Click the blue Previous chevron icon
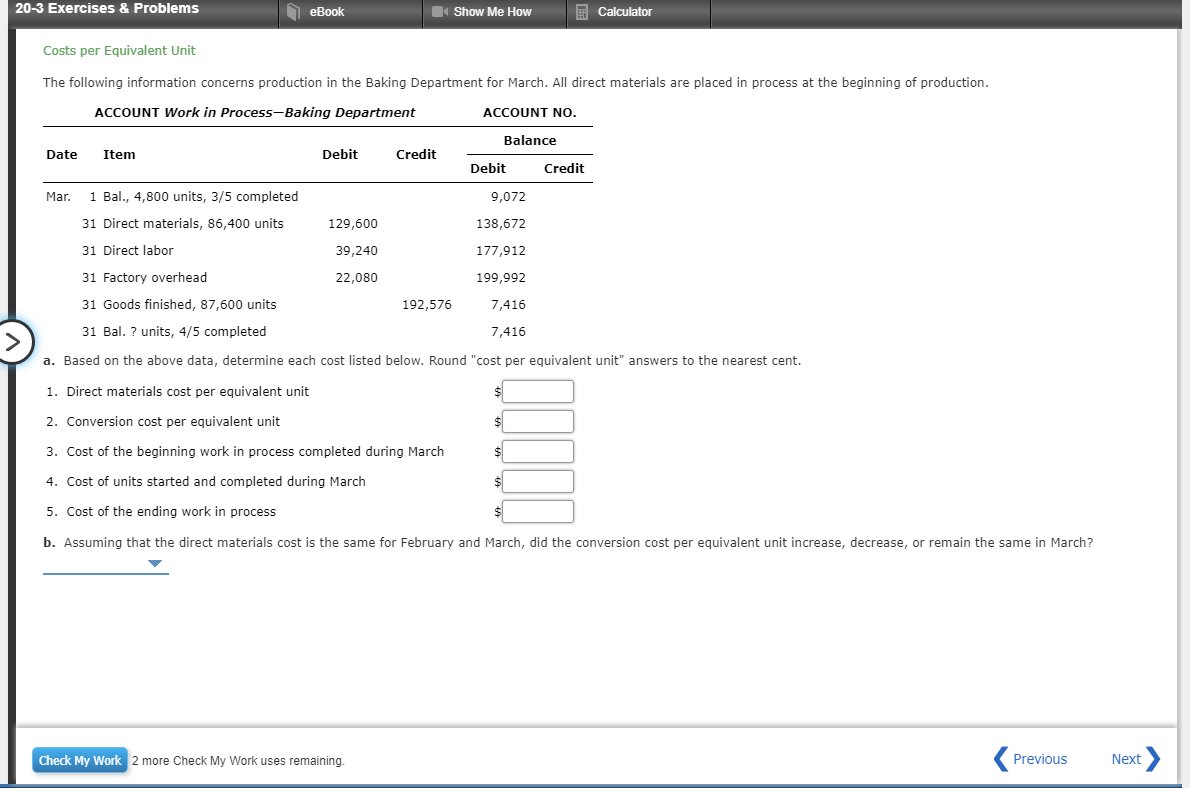 point(1000,759)
